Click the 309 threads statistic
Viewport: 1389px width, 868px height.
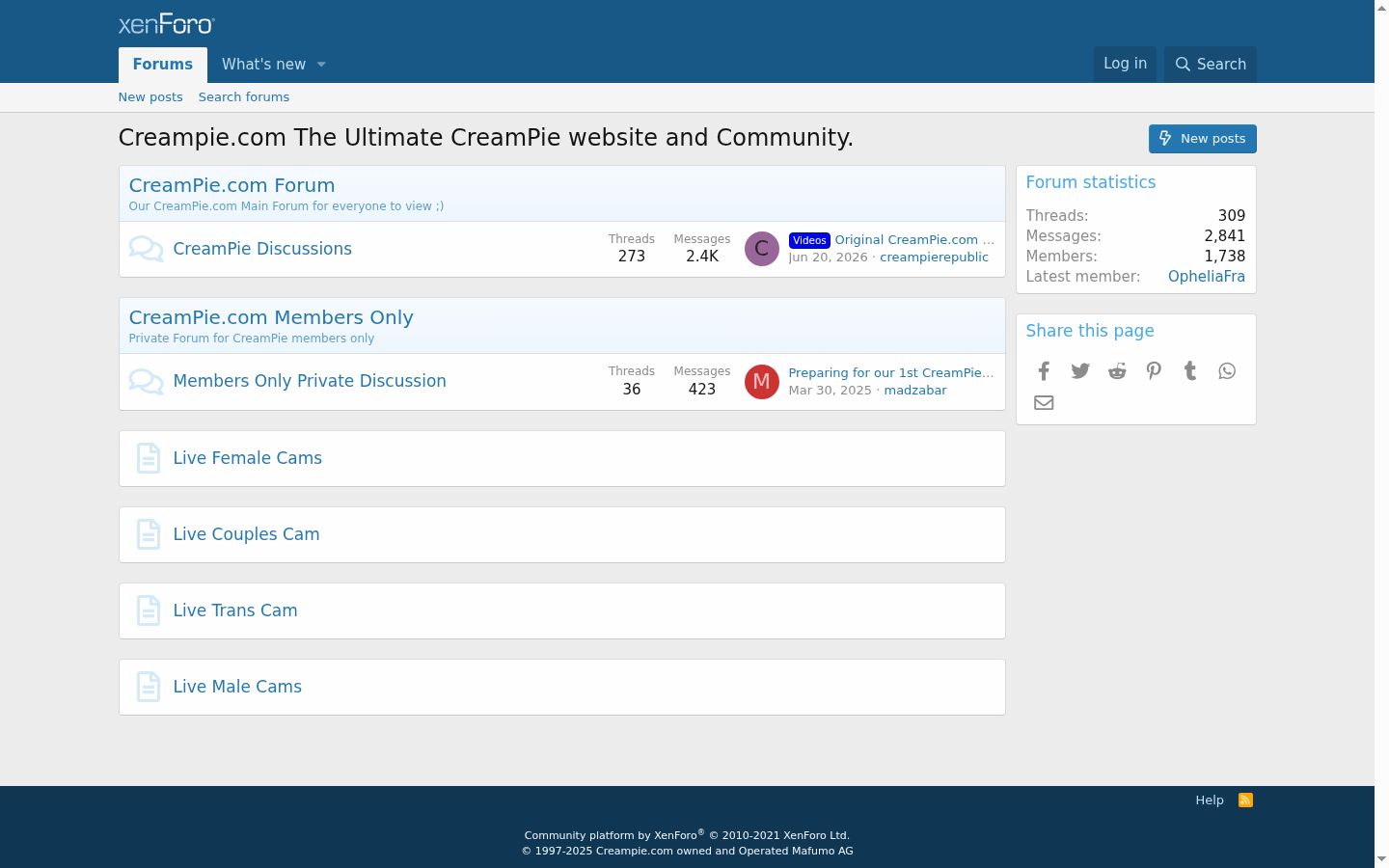coord(1232,216)
